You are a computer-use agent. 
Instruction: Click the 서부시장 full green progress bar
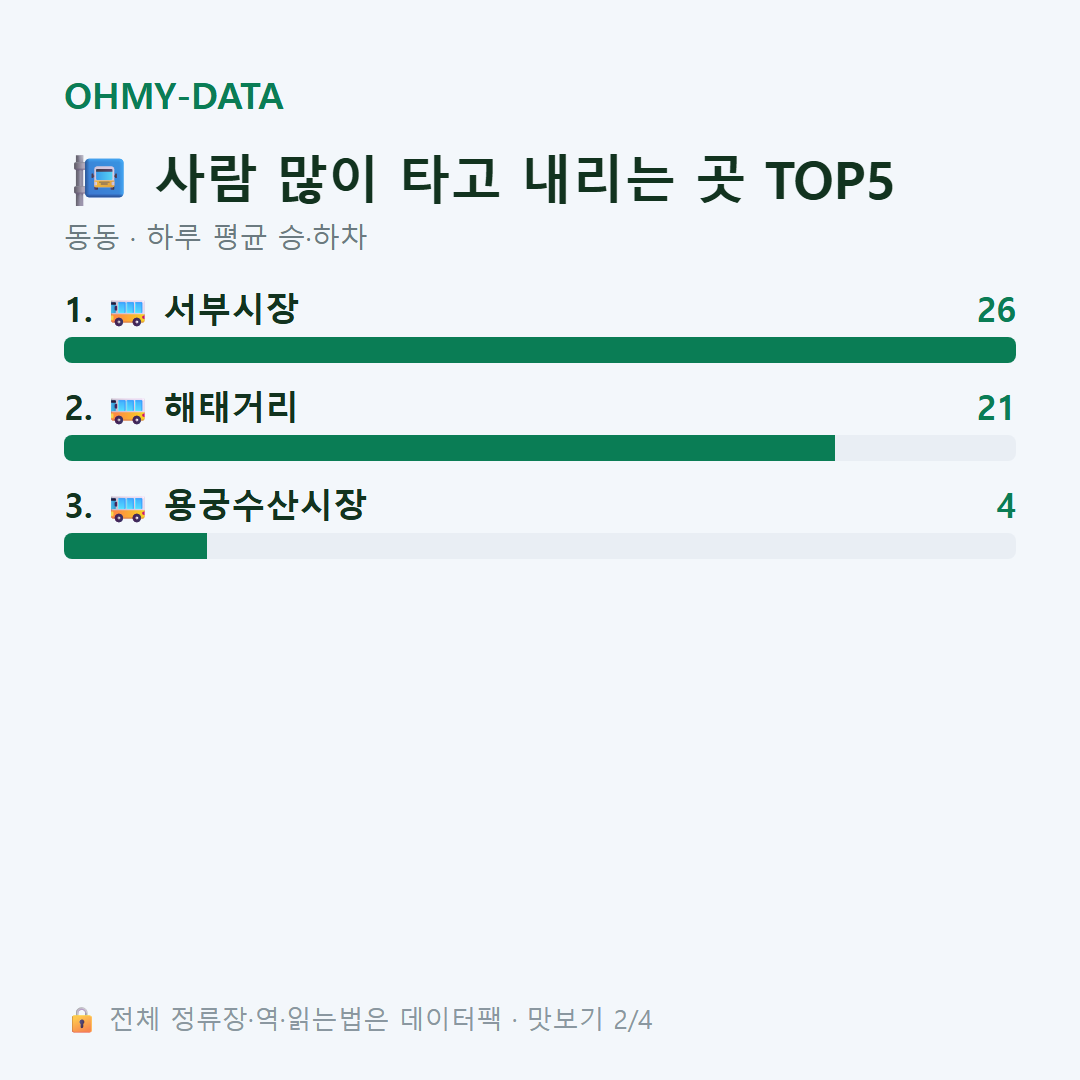tap(540, 350)
